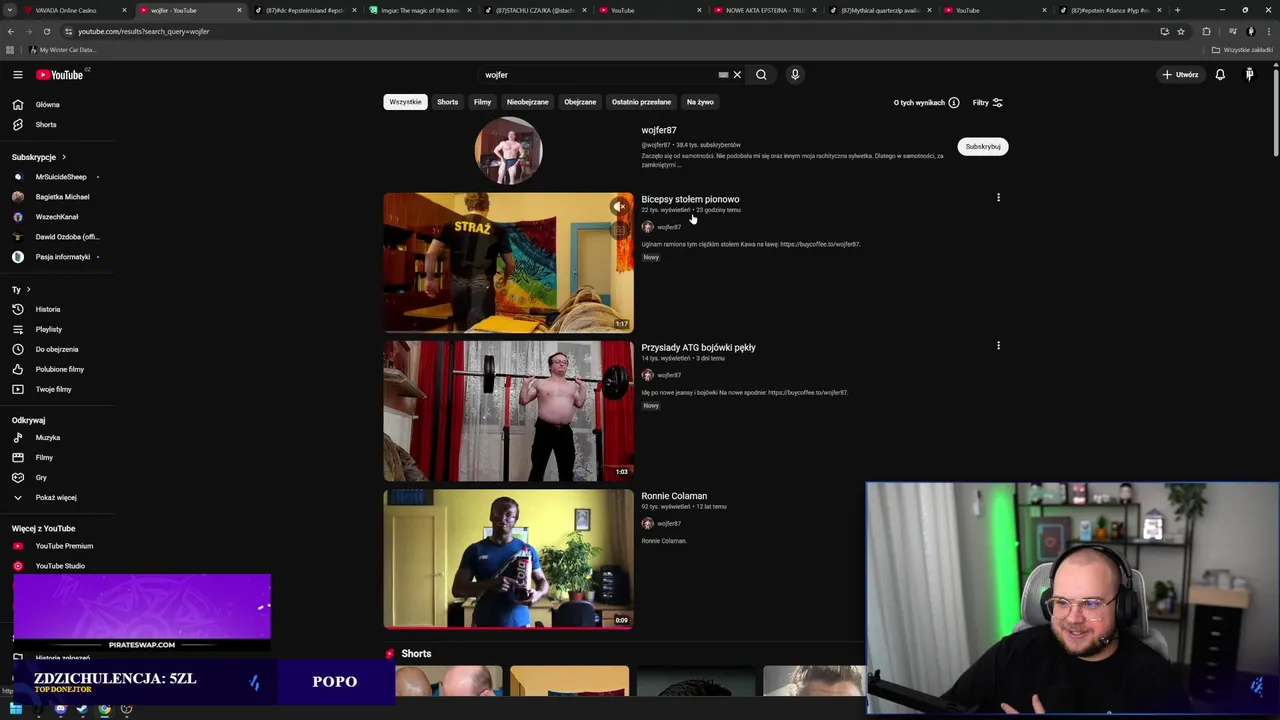Focus the YouTube search field containing wojfer
Viewport: 1280px width, 720px height.
600,75
